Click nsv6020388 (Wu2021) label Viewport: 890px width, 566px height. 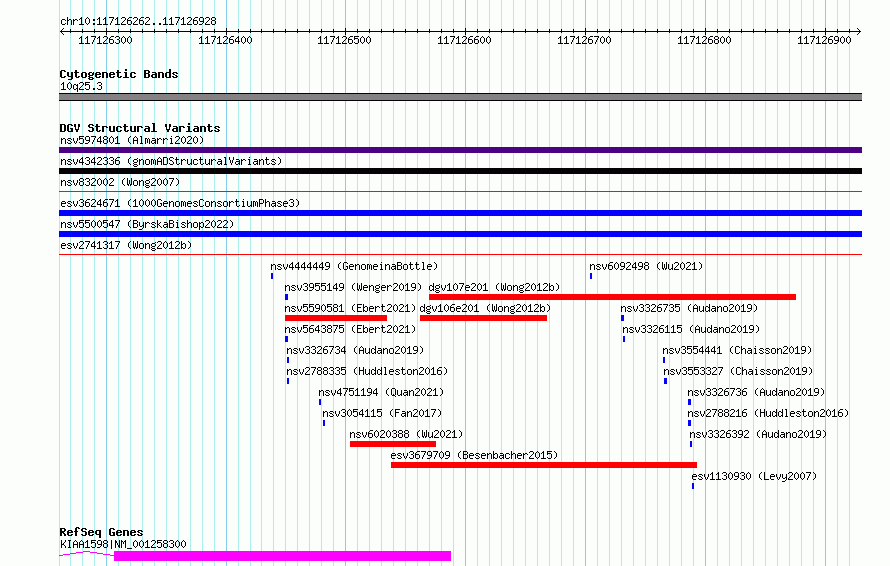(x=406, y=434)
